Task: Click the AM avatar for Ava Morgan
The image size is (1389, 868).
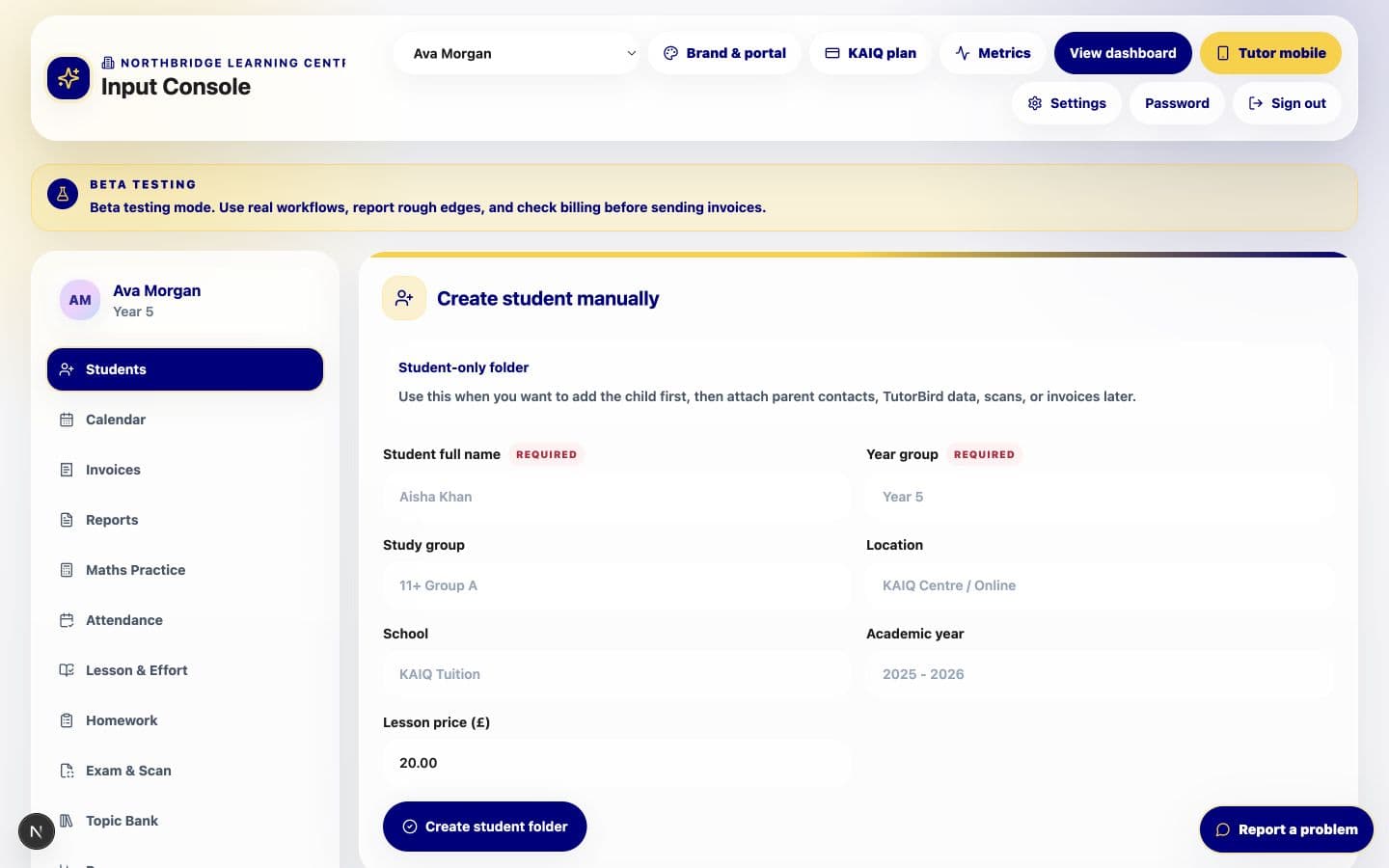Action: tap(80, 300)
